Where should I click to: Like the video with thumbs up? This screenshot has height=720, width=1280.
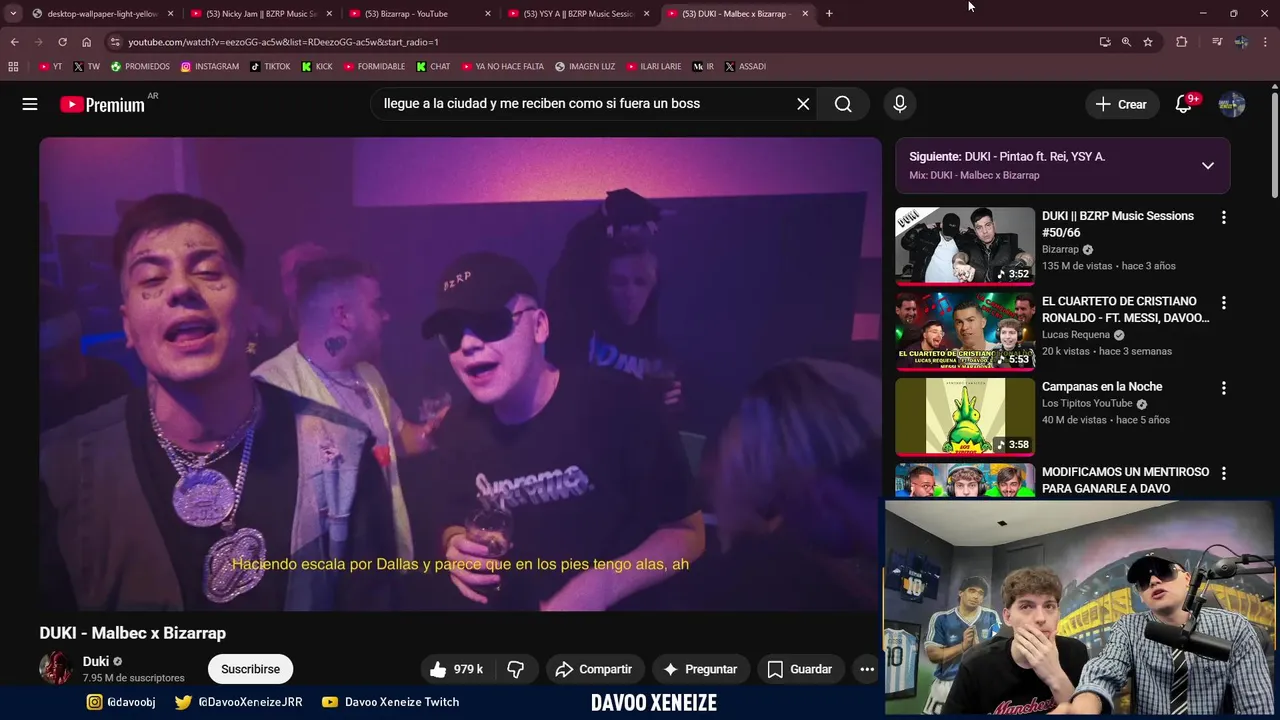[x=456, y=669]
